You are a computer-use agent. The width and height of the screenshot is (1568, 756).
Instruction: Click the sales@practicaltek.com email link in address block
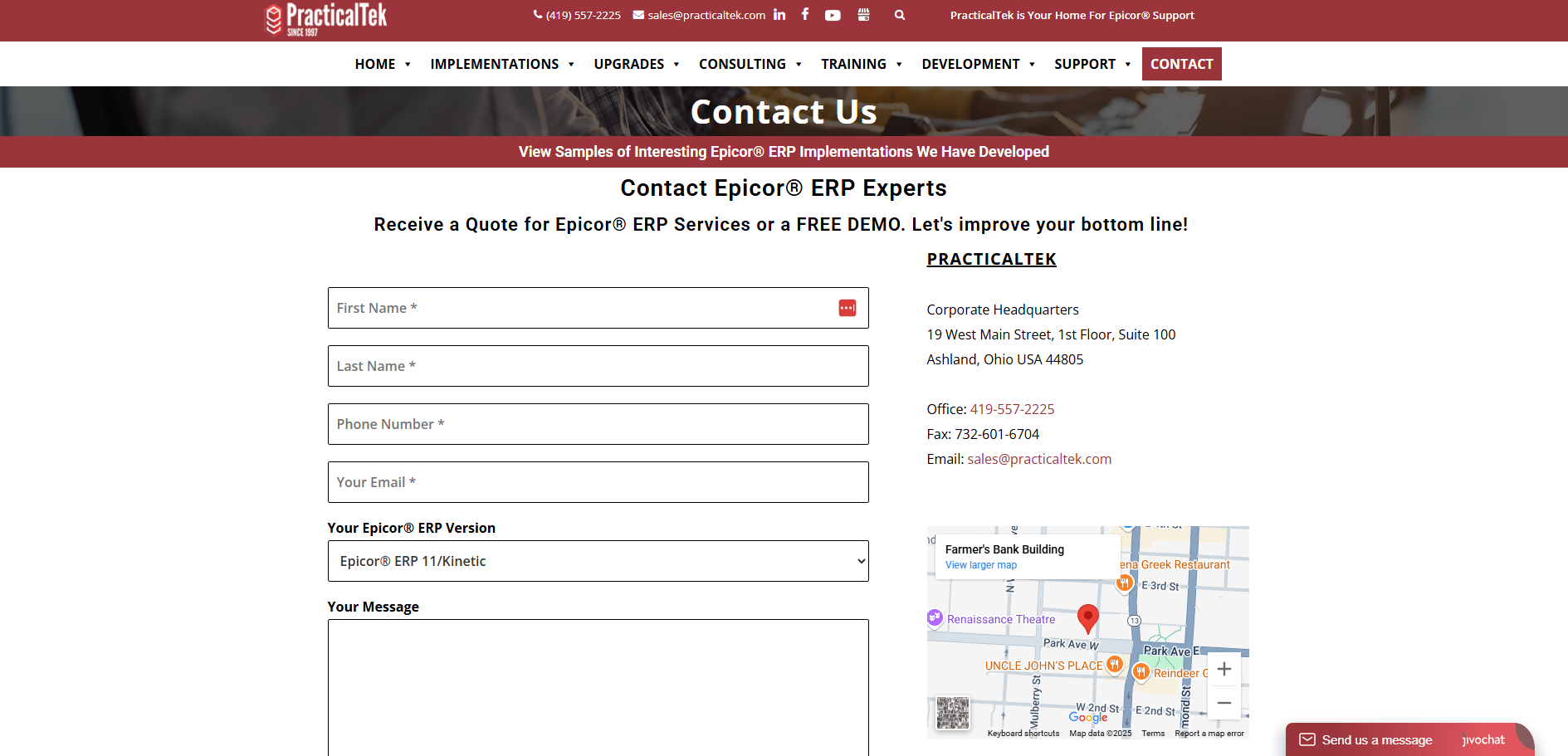1039,459
